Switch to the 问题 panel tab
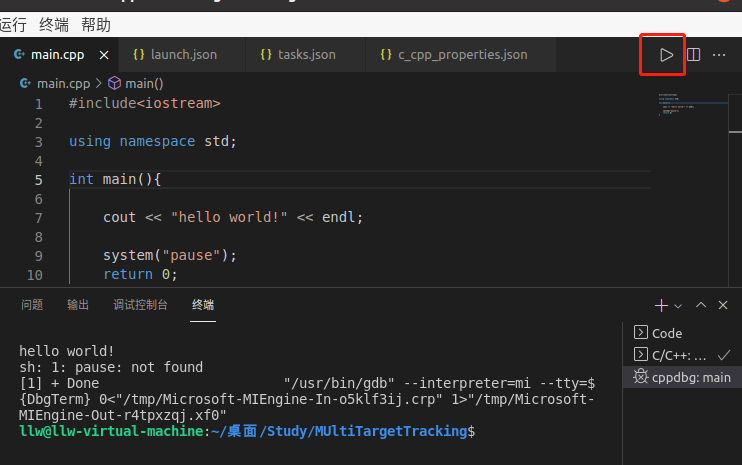Viewport: 742px width, 465px height. click(32, 305)
